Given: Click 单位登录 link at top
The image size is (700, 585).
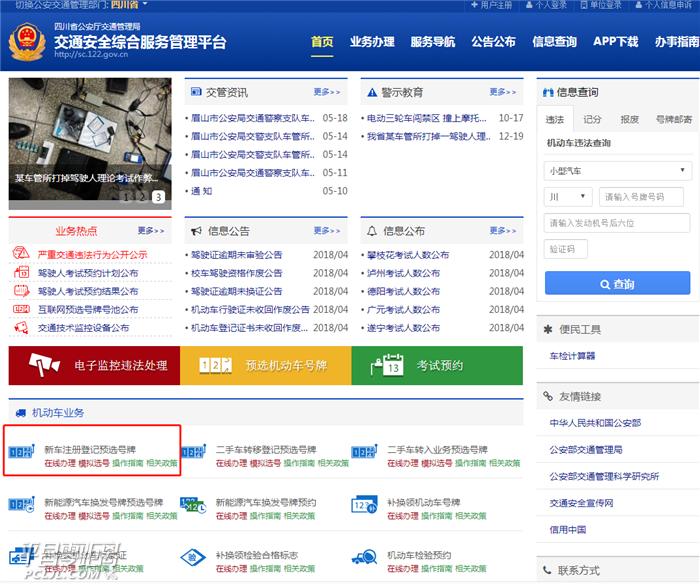Looking at the screenshot, I should pos(601,5).
